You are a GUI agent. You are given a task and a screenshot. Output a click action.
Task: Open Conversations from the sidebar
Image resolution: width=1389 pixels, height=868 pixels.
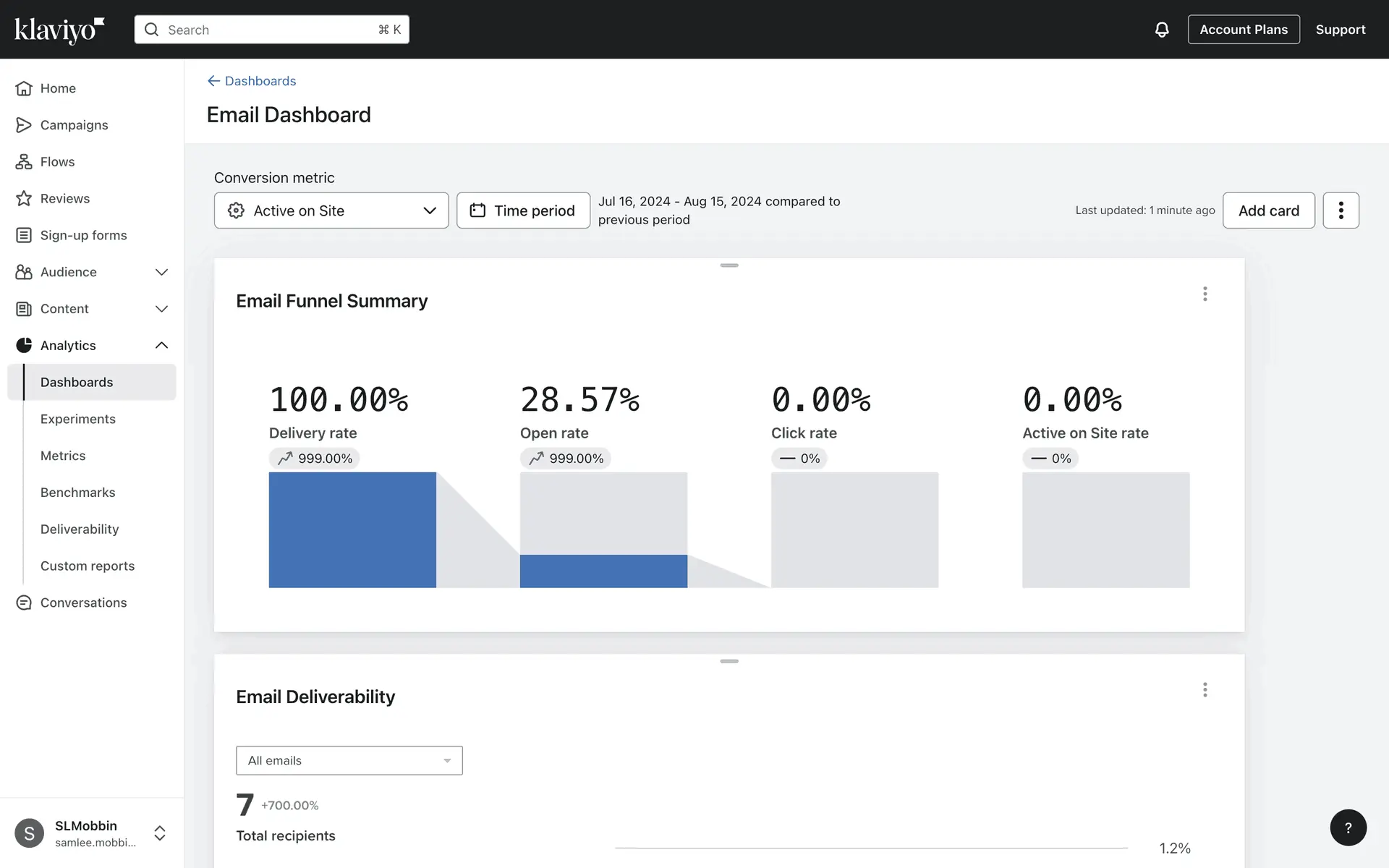pyautogui.click(x=83, y=603)
